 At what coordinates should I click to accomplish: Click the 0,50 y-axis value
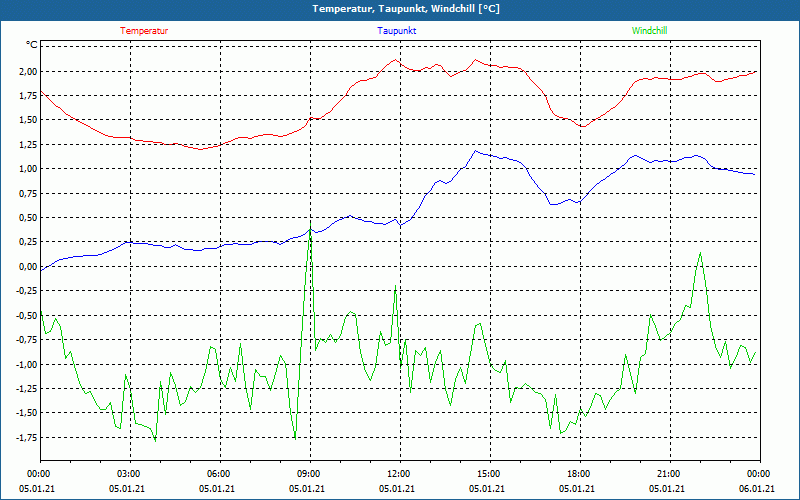pos(29,218)
